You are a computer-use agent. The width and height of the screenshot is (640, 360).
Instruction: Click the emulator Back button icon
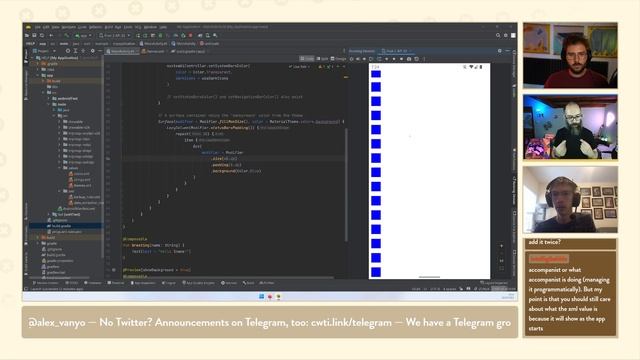pos(387,59)
